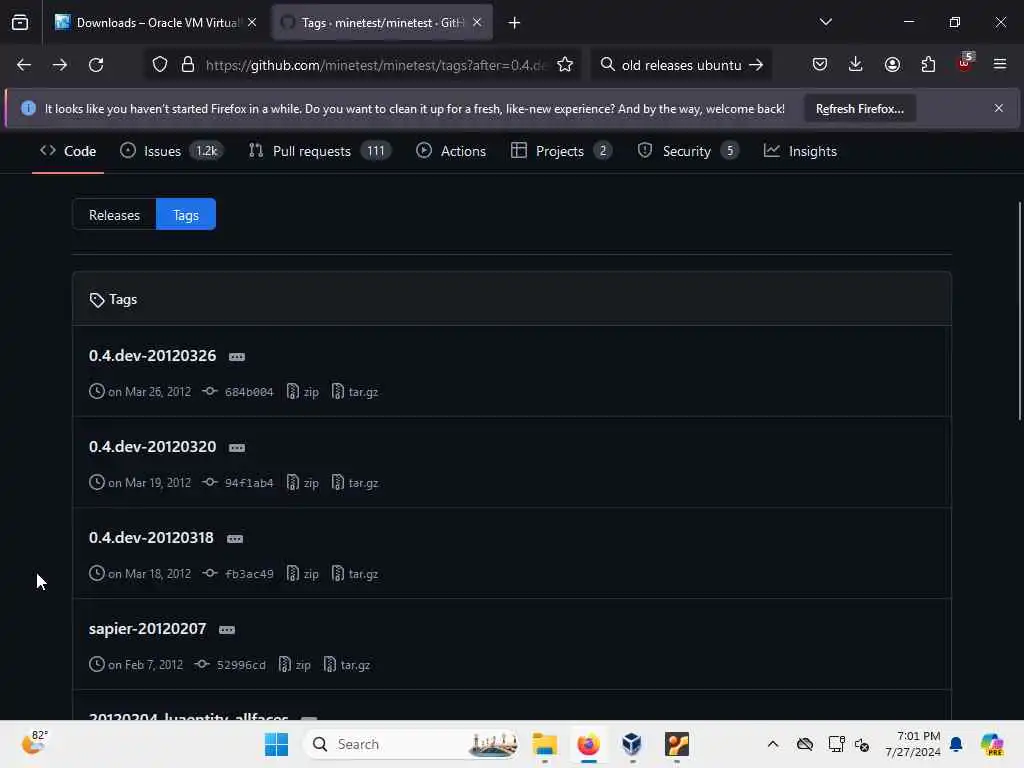Image resolution: width=1024 pixels, height=768 pixels.
Task: Open VirtualBox from the taskbar
Action: [x=632, y=744]
